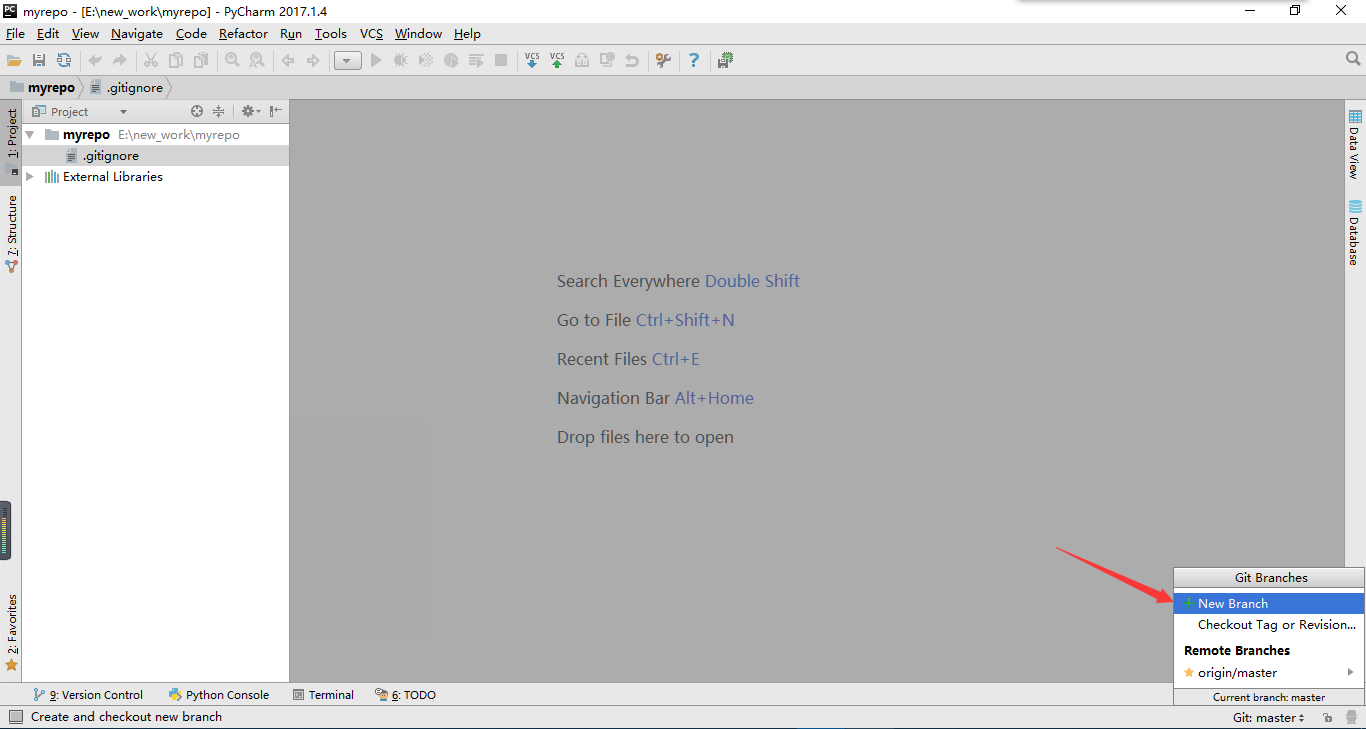Screen dimensions: 1366x729
Task: Click the Cut scissors icon
Action: (x=151, y=61)
